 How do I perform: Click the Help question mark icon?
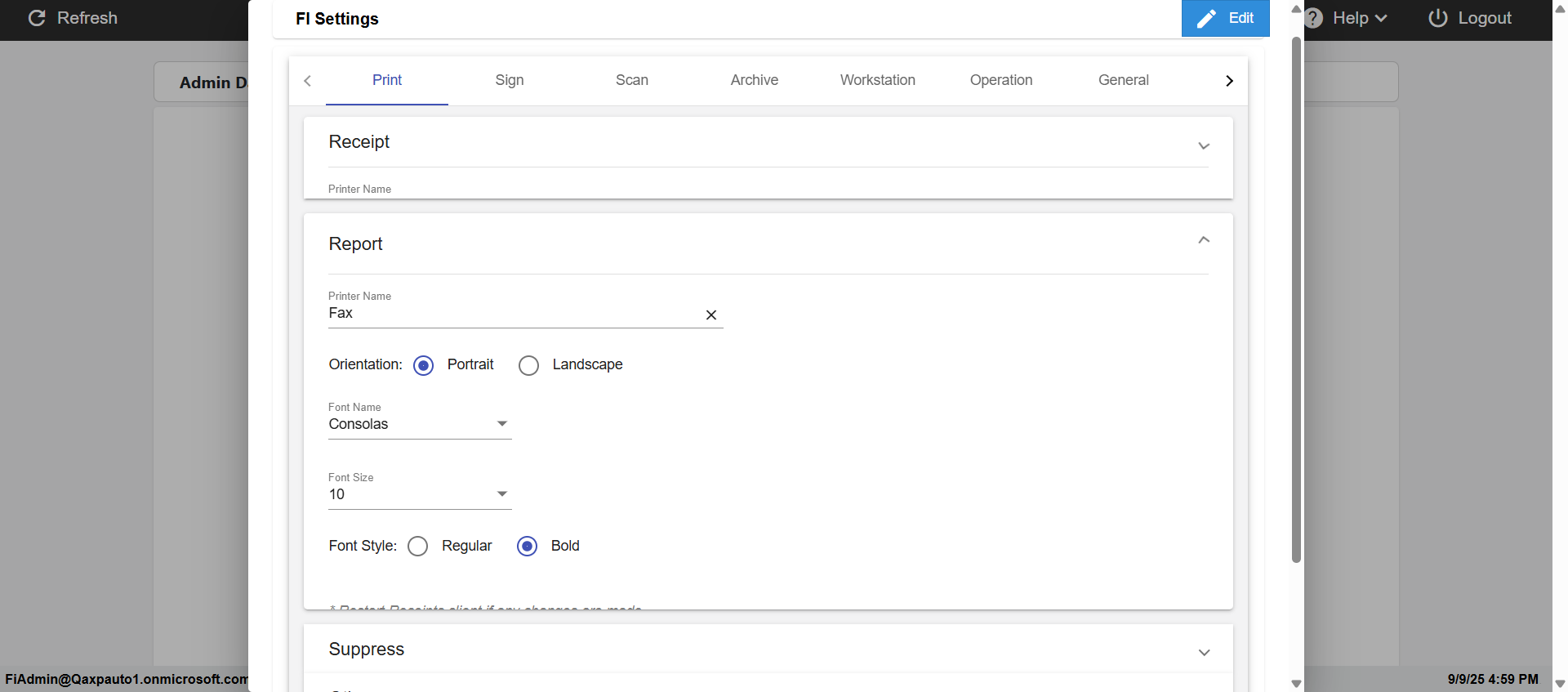tap(1313, 18)
